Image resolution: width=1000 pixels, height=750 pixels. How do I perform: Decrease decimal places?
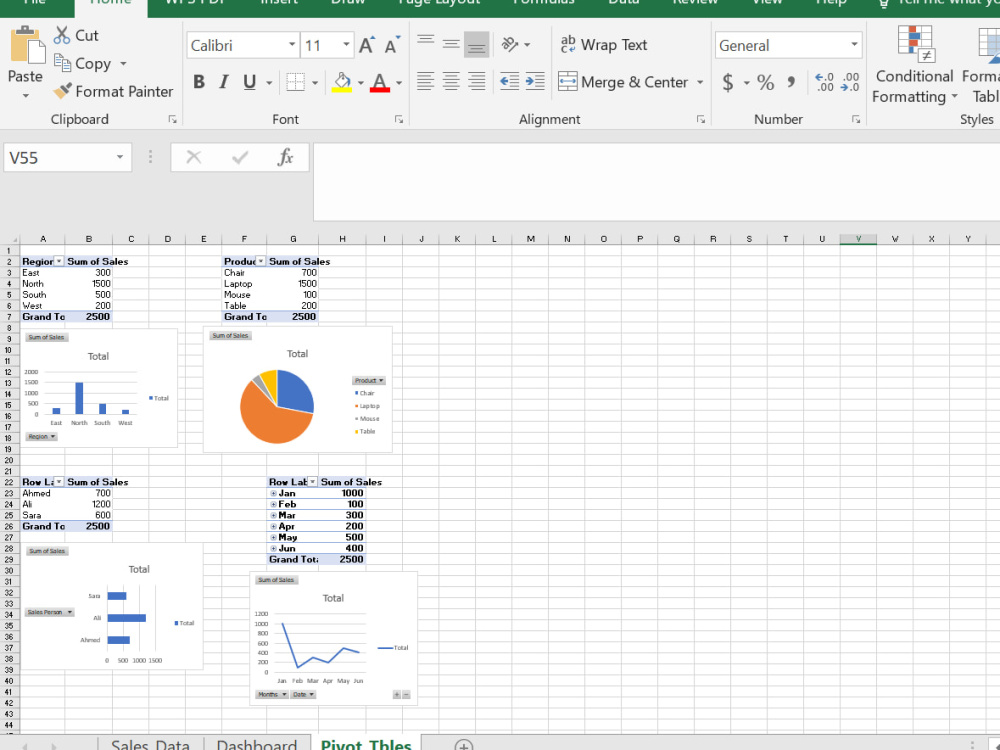pyautogui.click(x=850, y=82)
